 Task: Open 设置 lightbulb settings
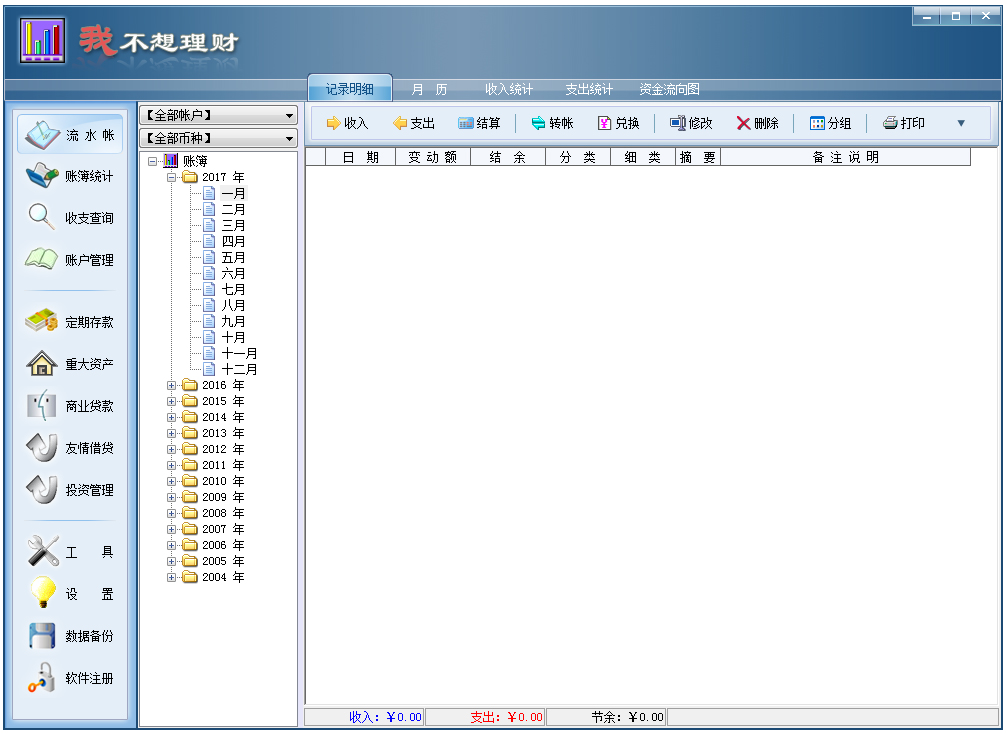tap(70, 593)
